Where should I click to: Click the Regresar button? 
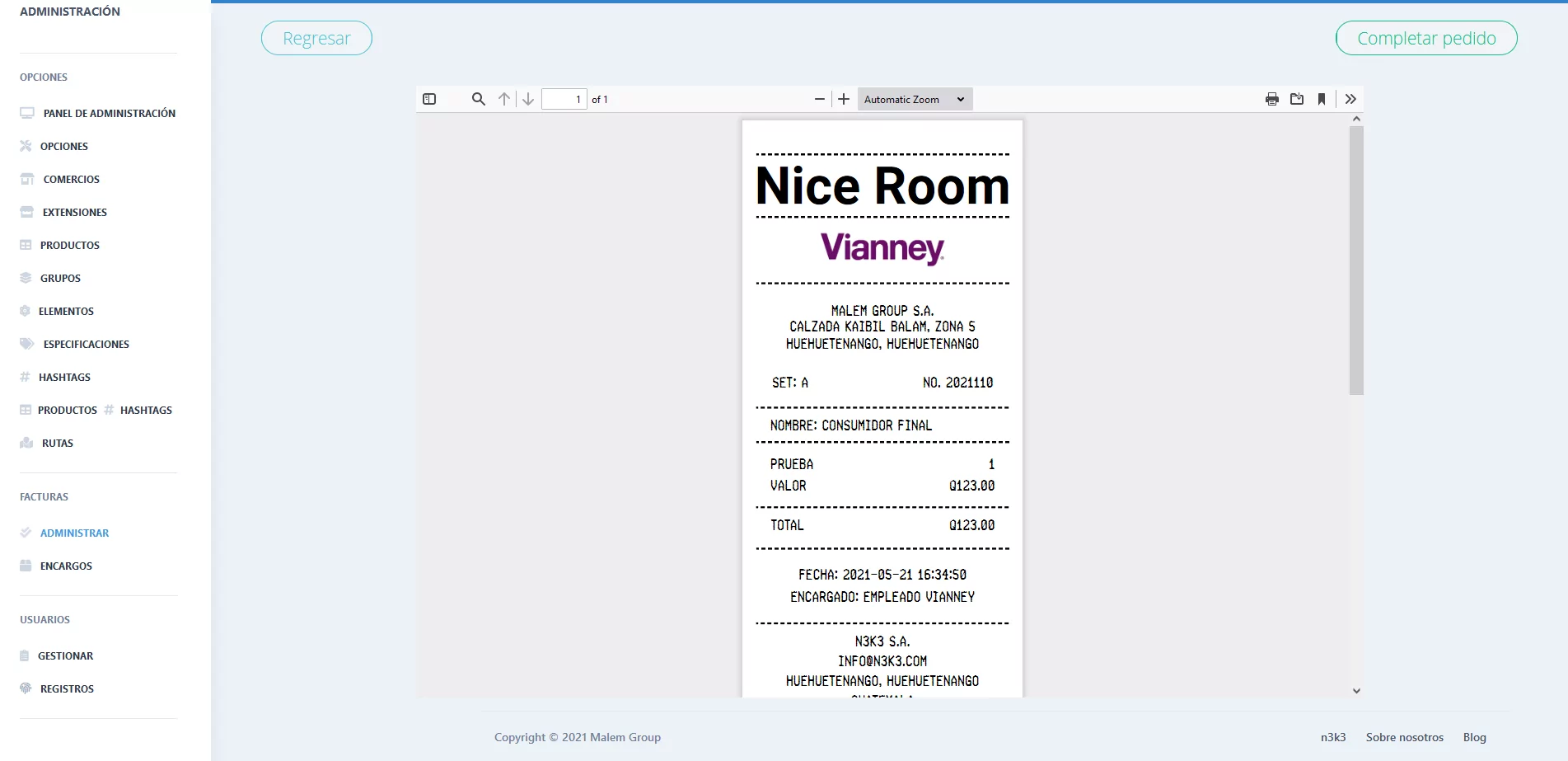tap(316, 38)
